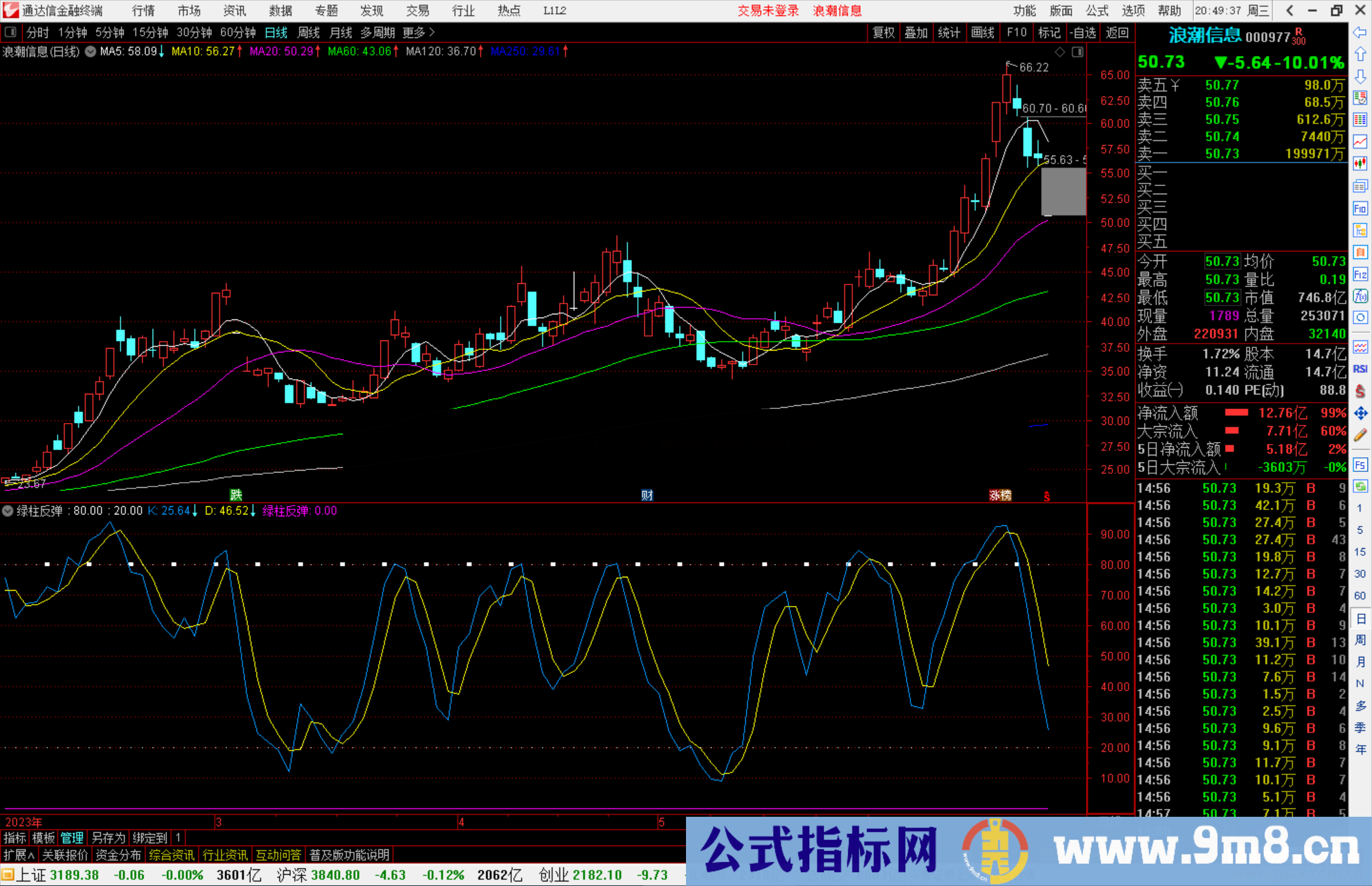Toggle -自选 to remove stock from watchlist
Screen dimensions: 1372x886
tap(1084, 32)
